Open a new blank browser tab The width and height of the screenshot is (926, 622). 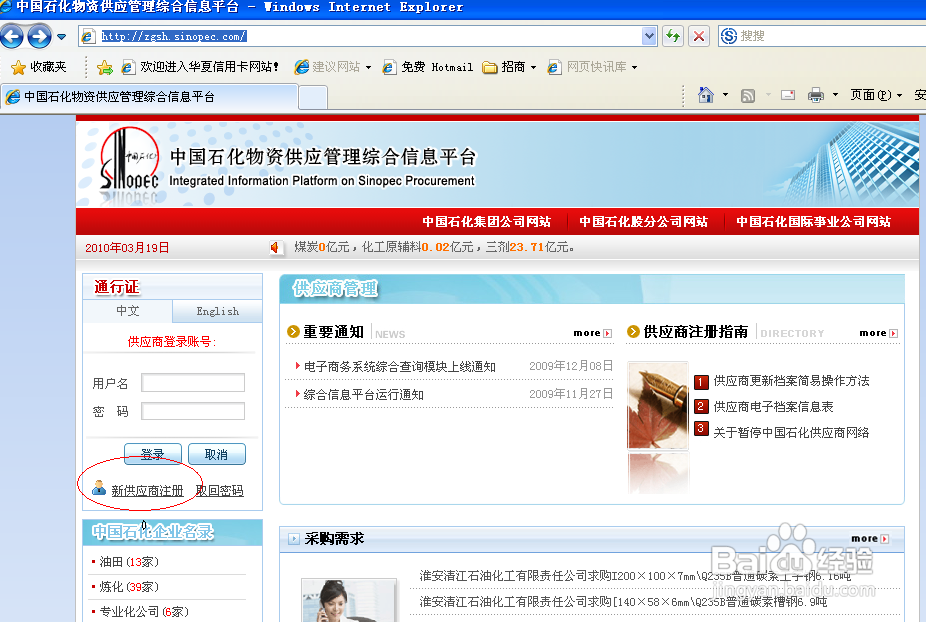(313, 98)
